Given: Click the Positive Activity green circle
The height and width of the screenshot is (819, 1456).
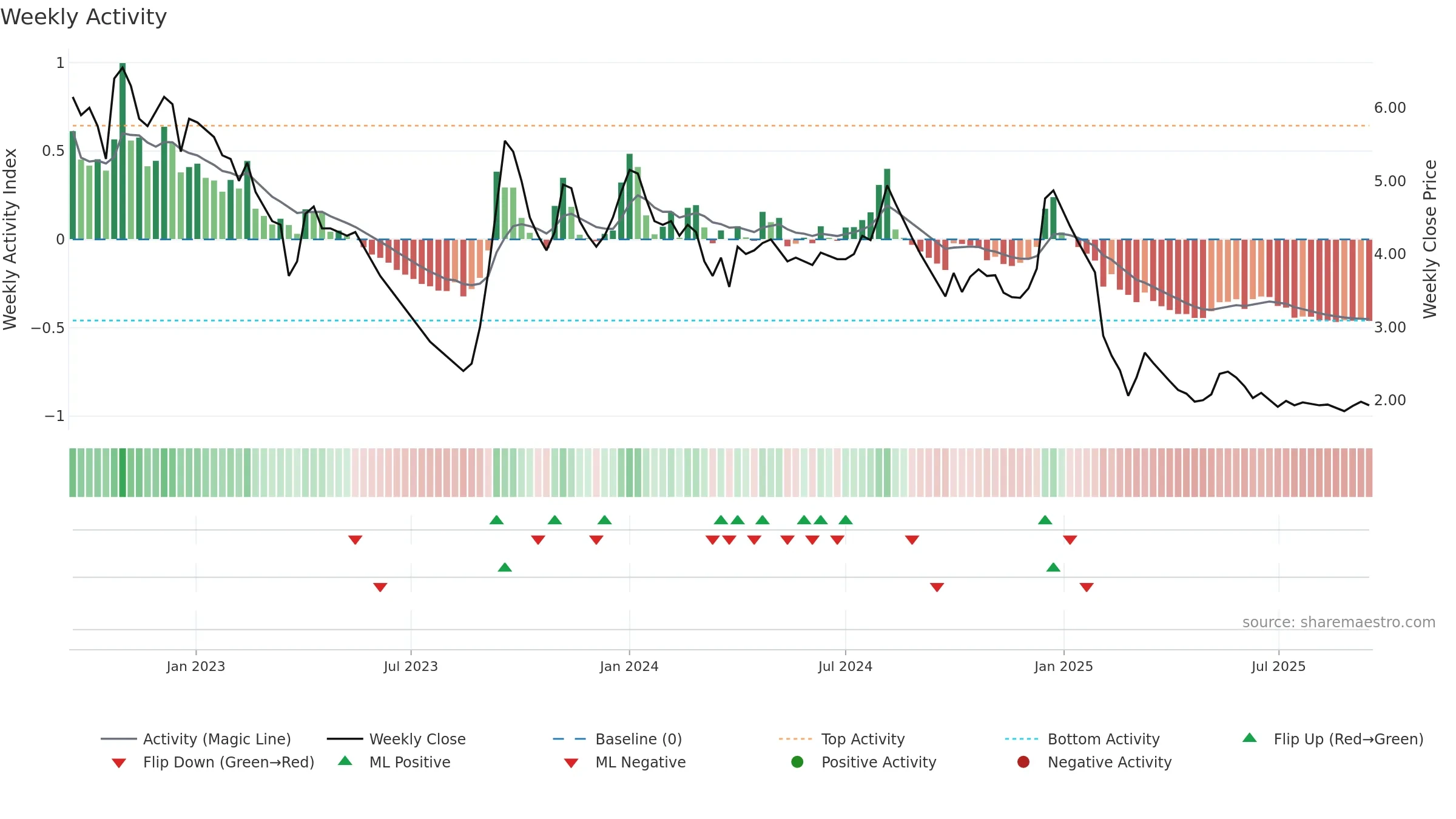Looking at the screenshot, I should (x=797, y=762).
